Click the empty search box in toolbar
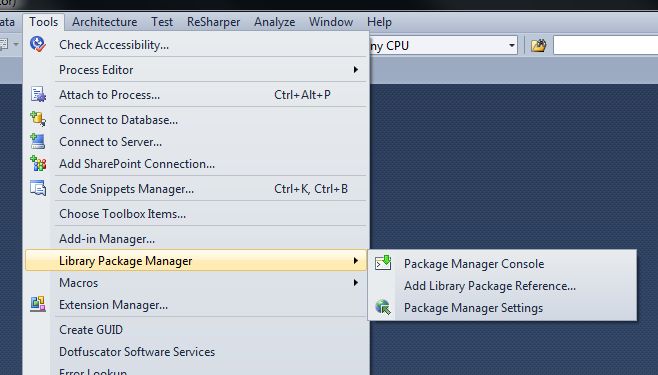The height and width of the screenshot is (375, 658). [606, 45]
